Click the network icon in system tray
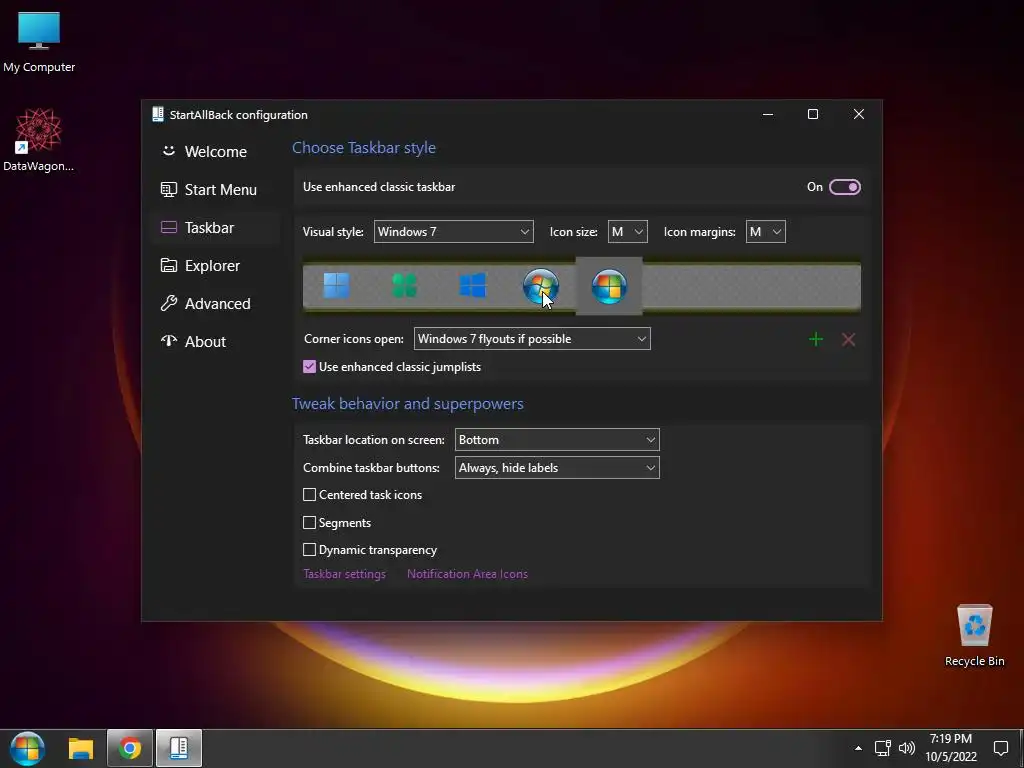The height and width of the screenshot is (768, 1024). pos(883,748)
